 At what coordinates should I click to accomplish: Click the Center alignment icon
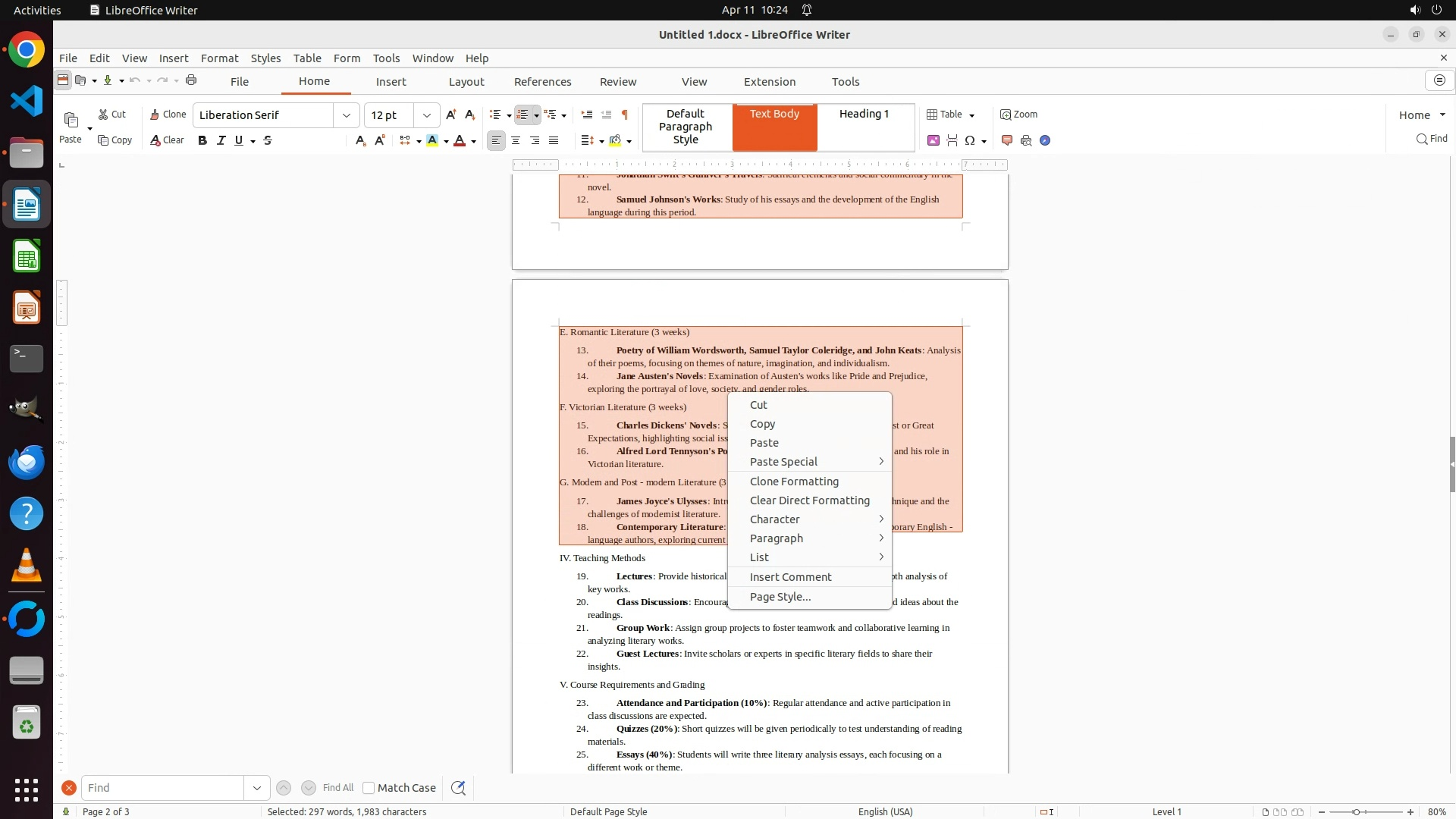click(x=516, y=140)
